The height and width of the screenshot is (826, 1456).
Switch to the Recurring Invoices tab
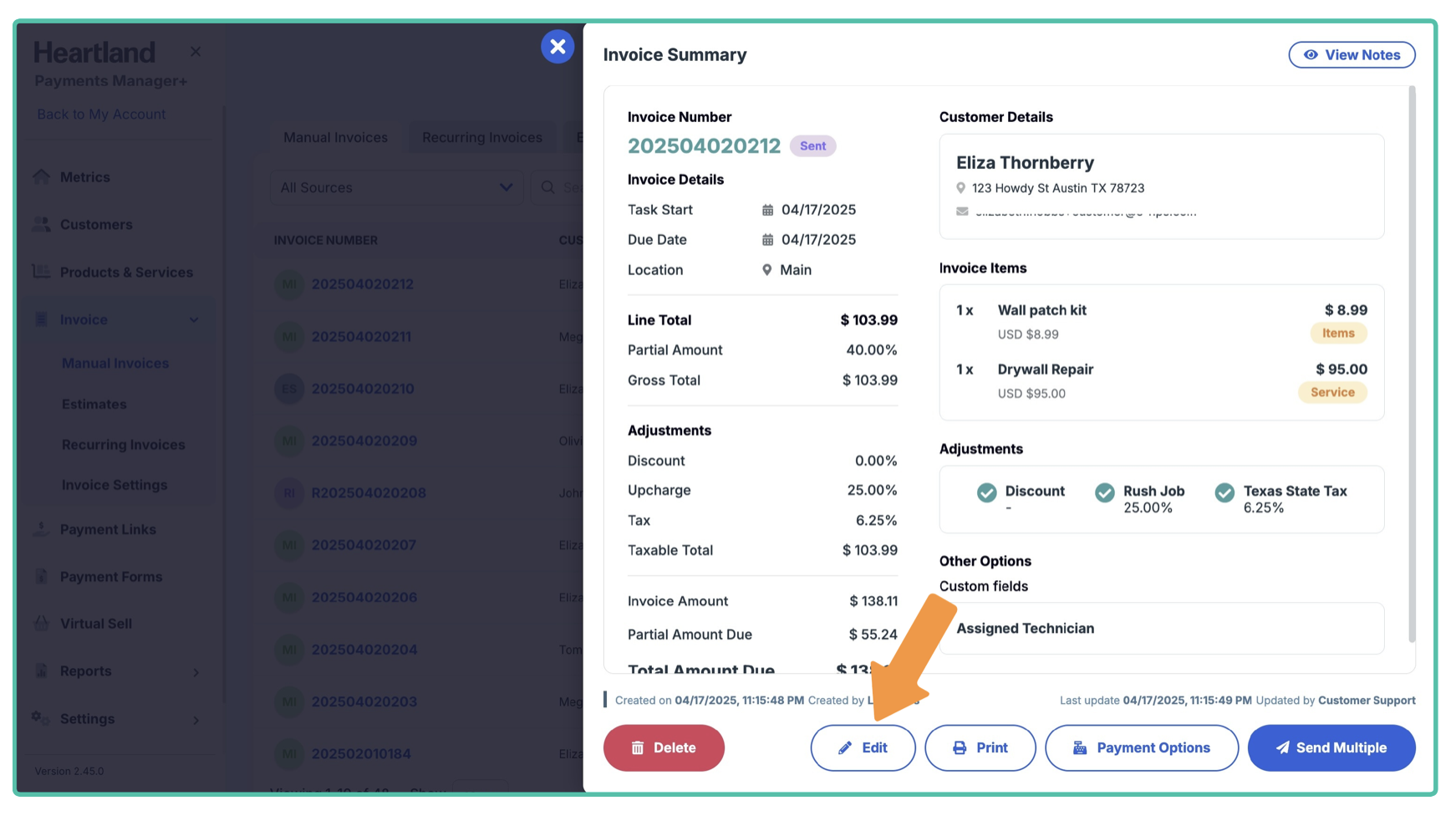click(x=481, y=137)
